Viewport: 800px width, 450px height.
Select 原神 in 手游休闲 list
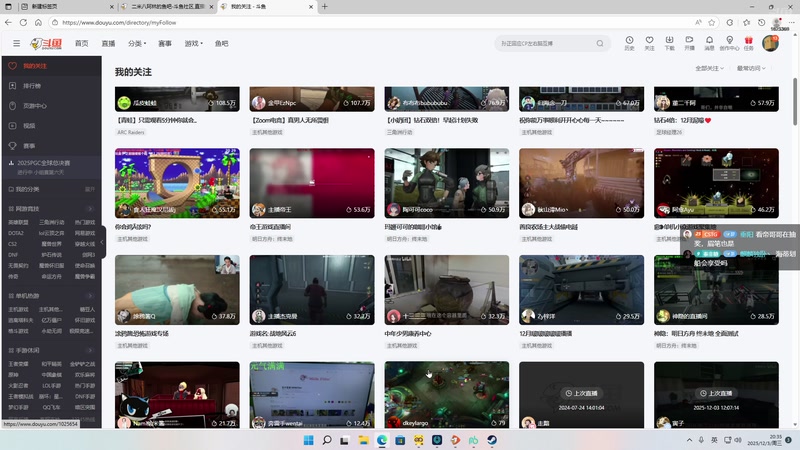pos(13,374)
